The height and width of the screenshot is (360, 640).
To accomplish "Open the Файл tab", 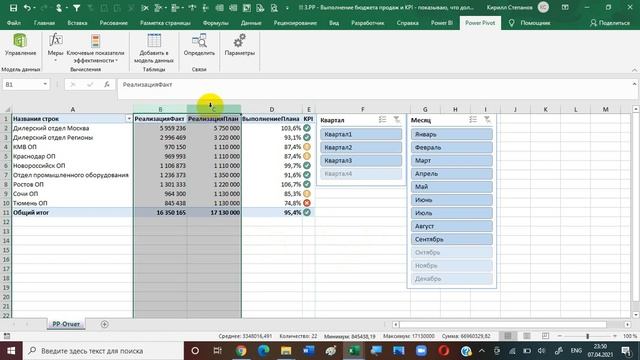I will click(x=14, y=23).
